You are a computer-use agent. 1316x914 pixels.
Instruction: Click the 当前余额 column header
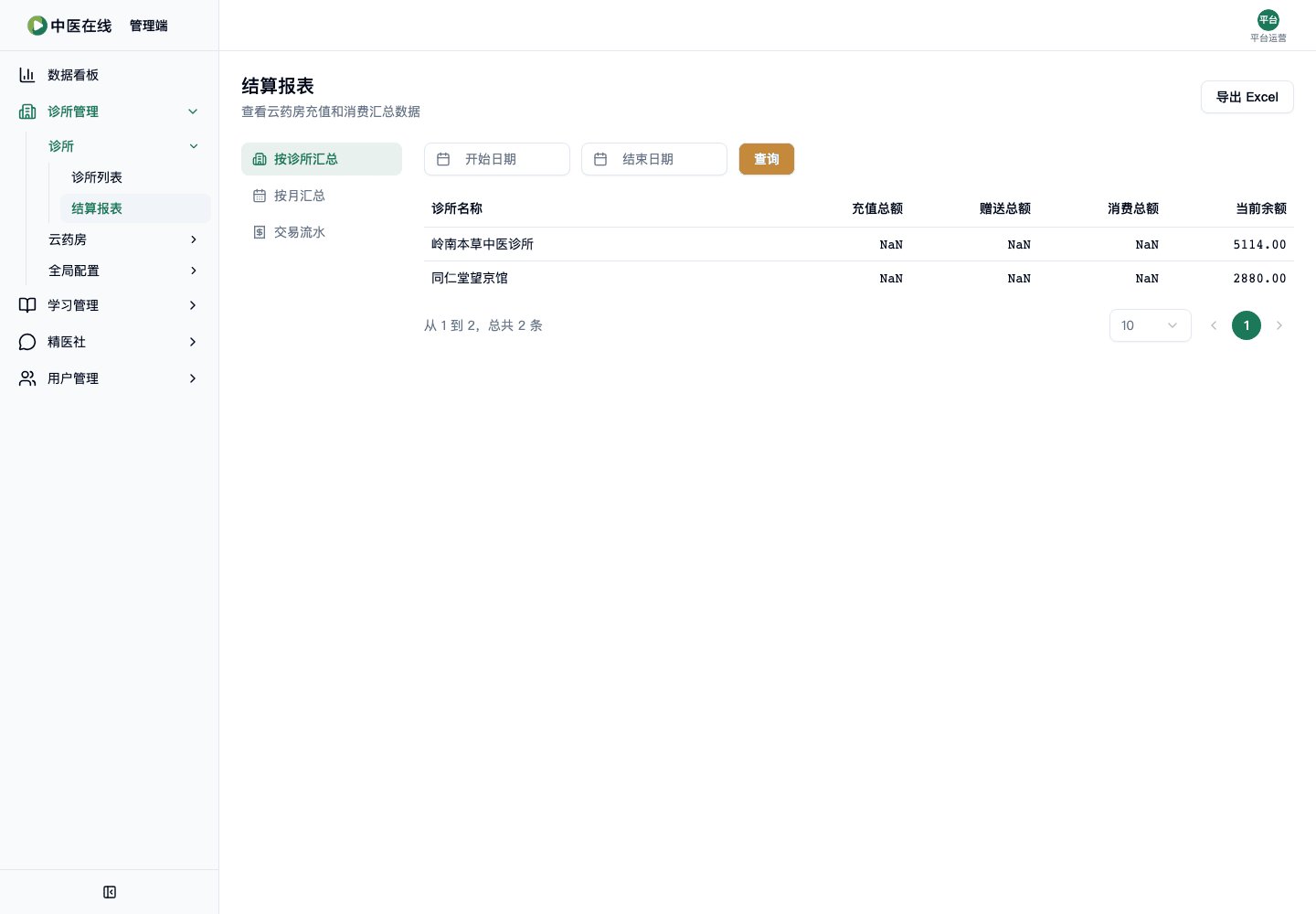1261,208
